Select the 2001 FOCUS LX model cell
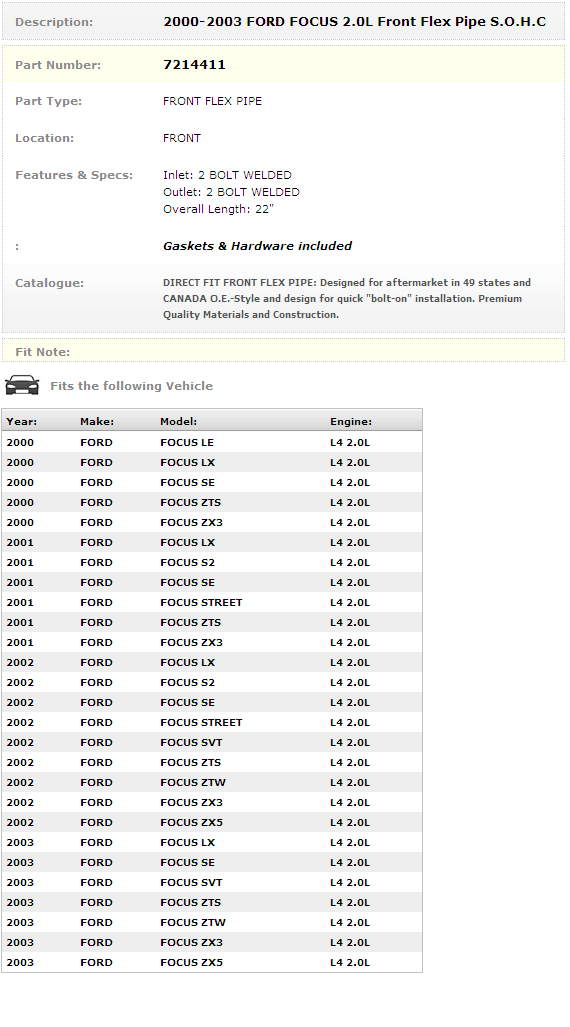The width and height of the screenshot is (570, 1027). [x=187, y=542]
